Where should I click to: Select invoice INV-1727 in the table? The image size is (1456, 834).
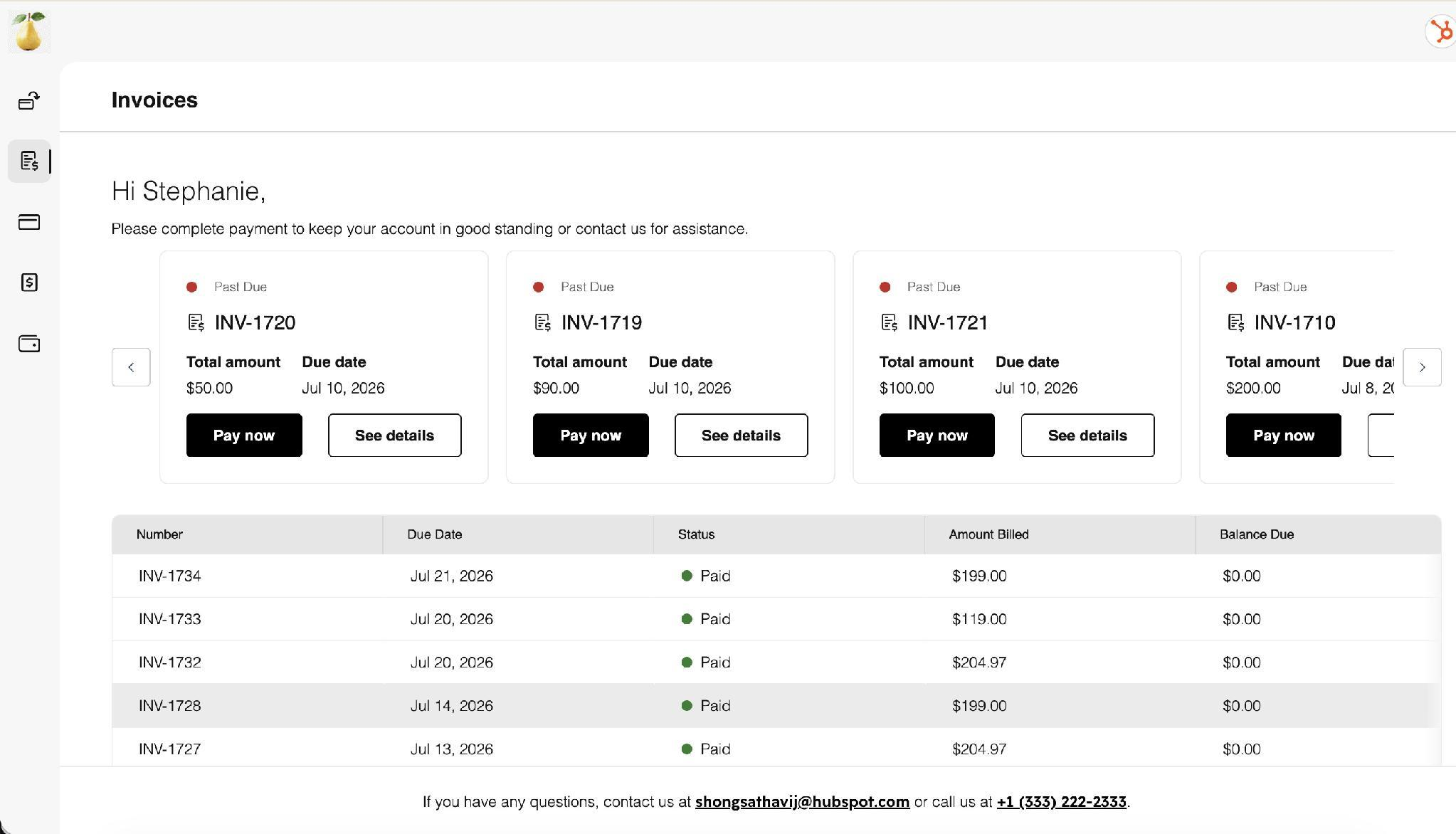point(169,749)
